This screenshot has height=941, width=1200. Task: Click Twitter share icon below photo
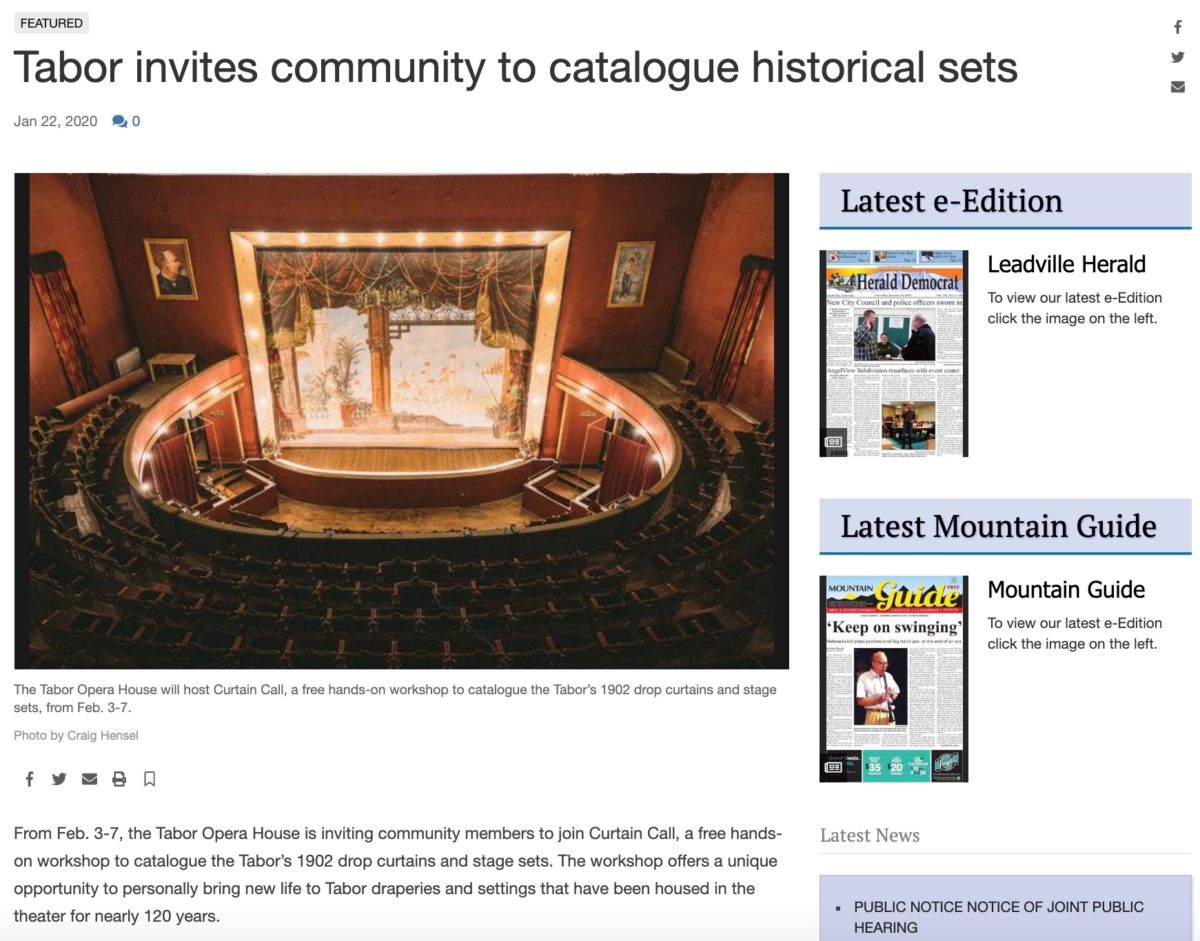pos(59,779)
